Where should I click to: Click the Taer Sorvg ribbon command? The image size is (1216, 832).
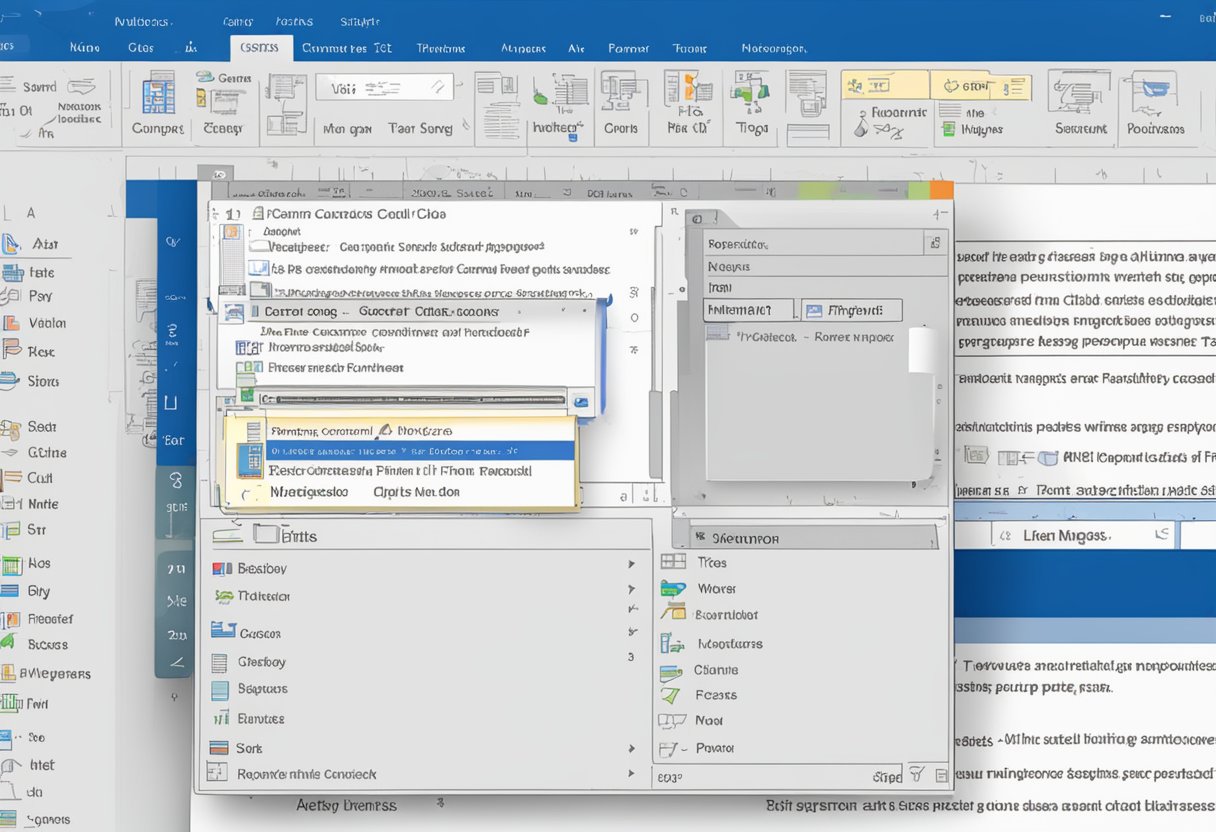(420, 128)
